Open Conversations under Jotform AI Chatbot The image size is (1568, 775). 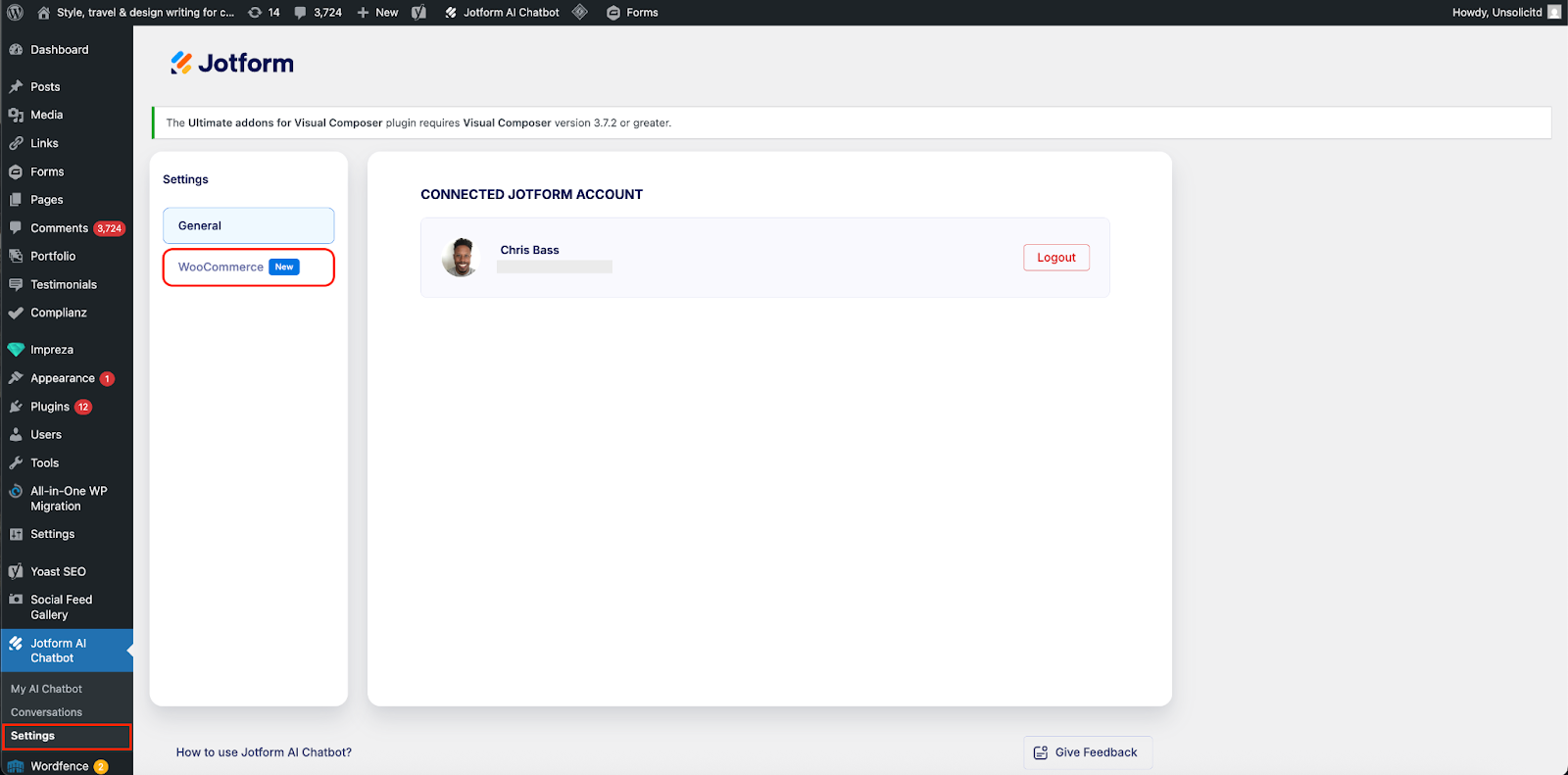(x=46, y=712)
